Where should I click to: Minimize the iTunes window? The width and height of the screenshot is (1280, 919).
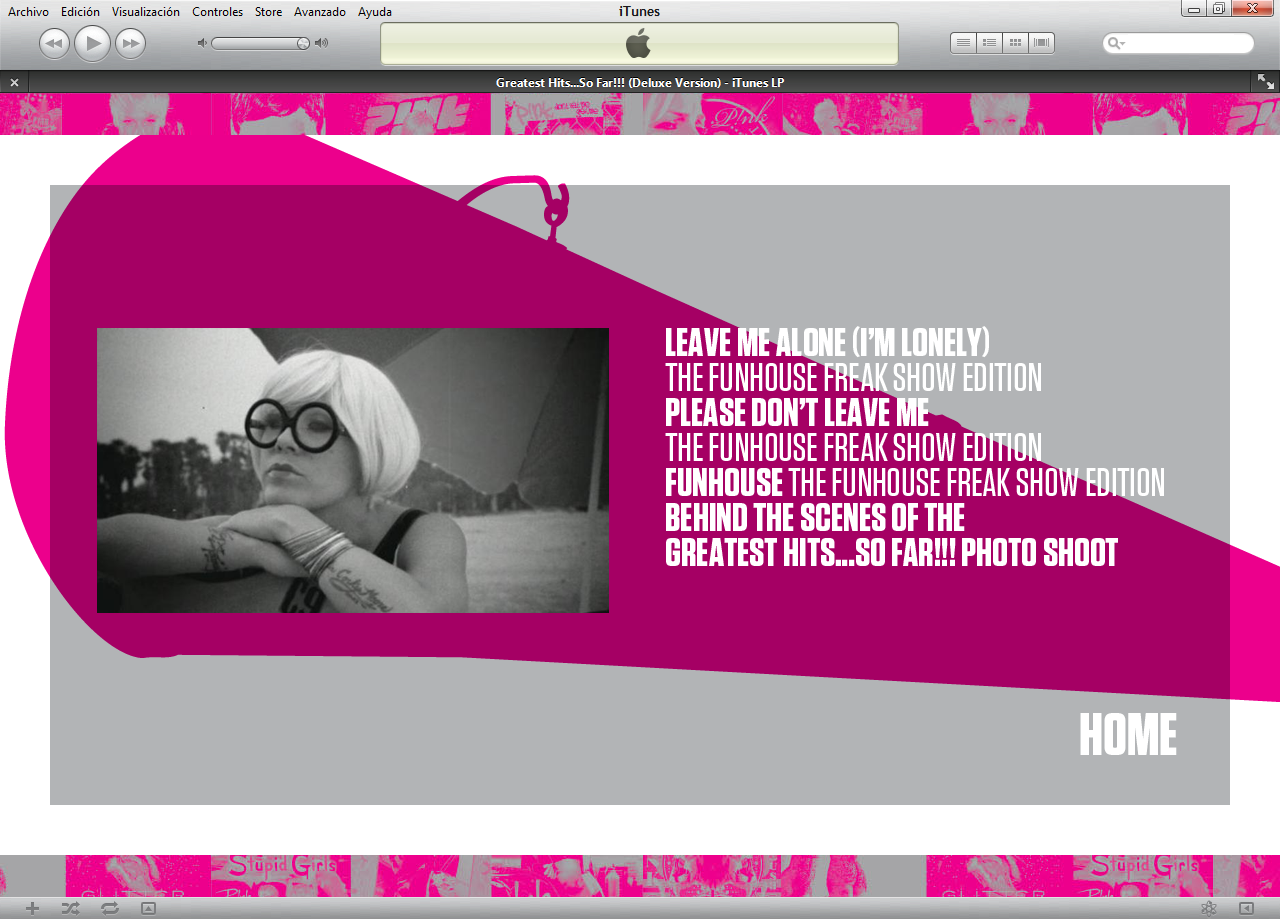[1193, 8]
